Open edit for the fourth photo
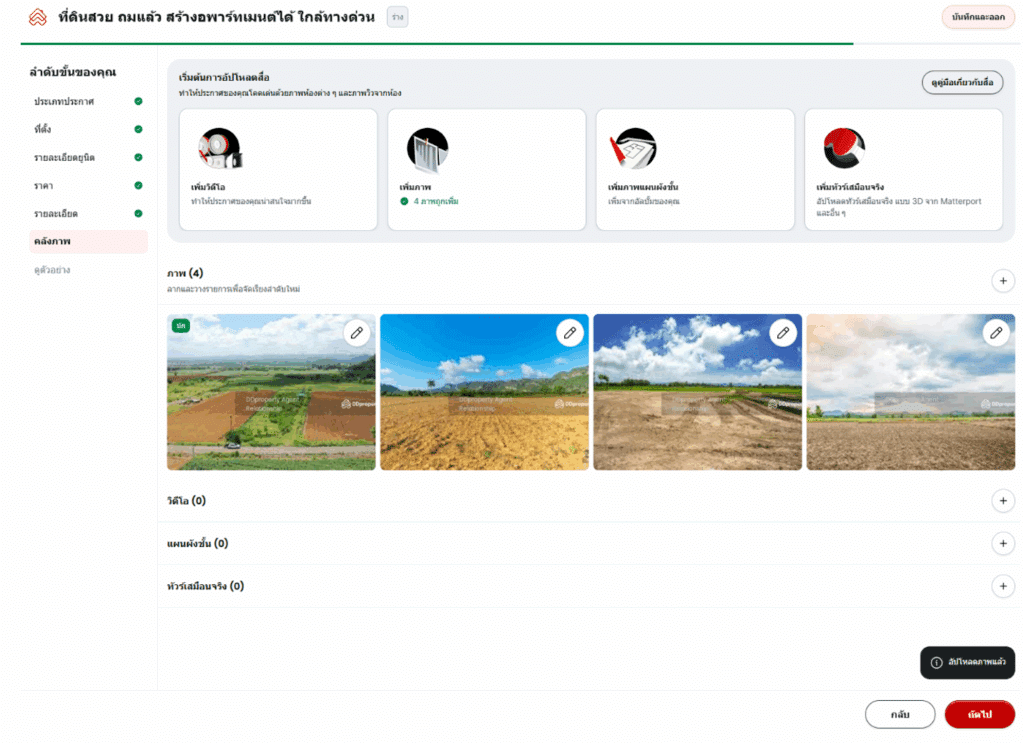 tap(996, 333)
